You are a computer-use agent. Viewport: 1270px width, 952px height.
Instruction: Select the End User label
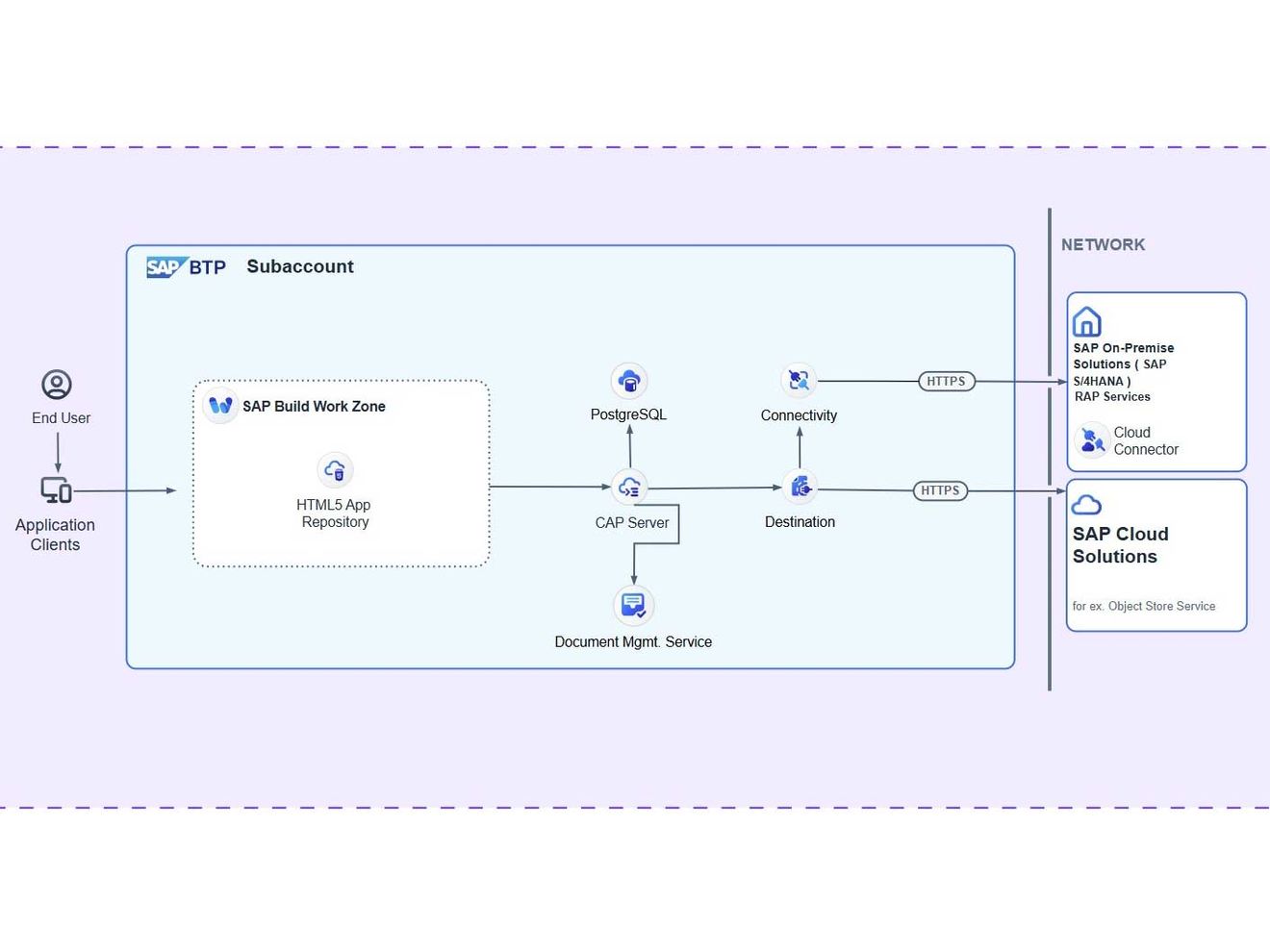(61, 418)
